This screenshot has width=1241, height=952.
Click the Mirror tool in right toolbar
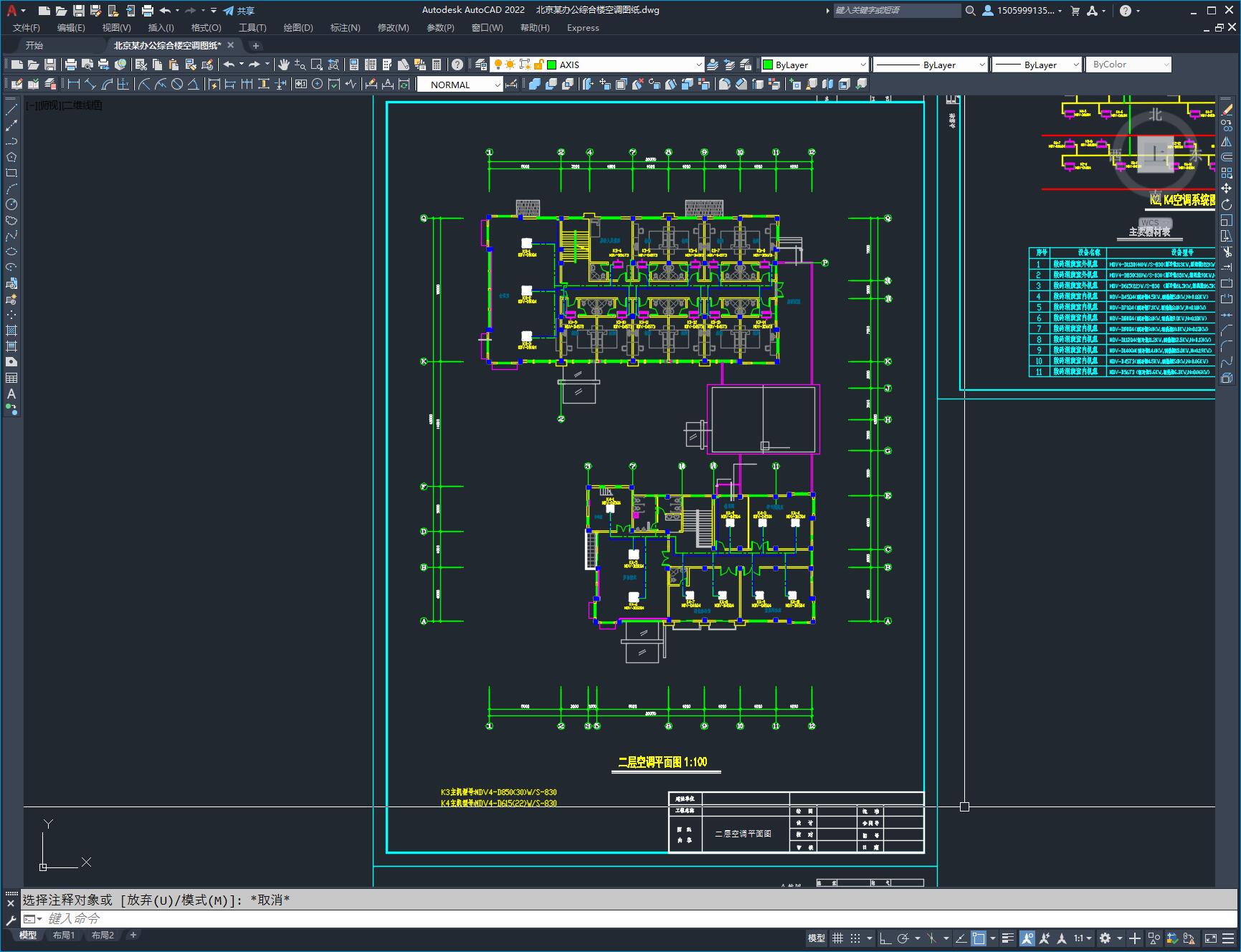[1227, 141]
